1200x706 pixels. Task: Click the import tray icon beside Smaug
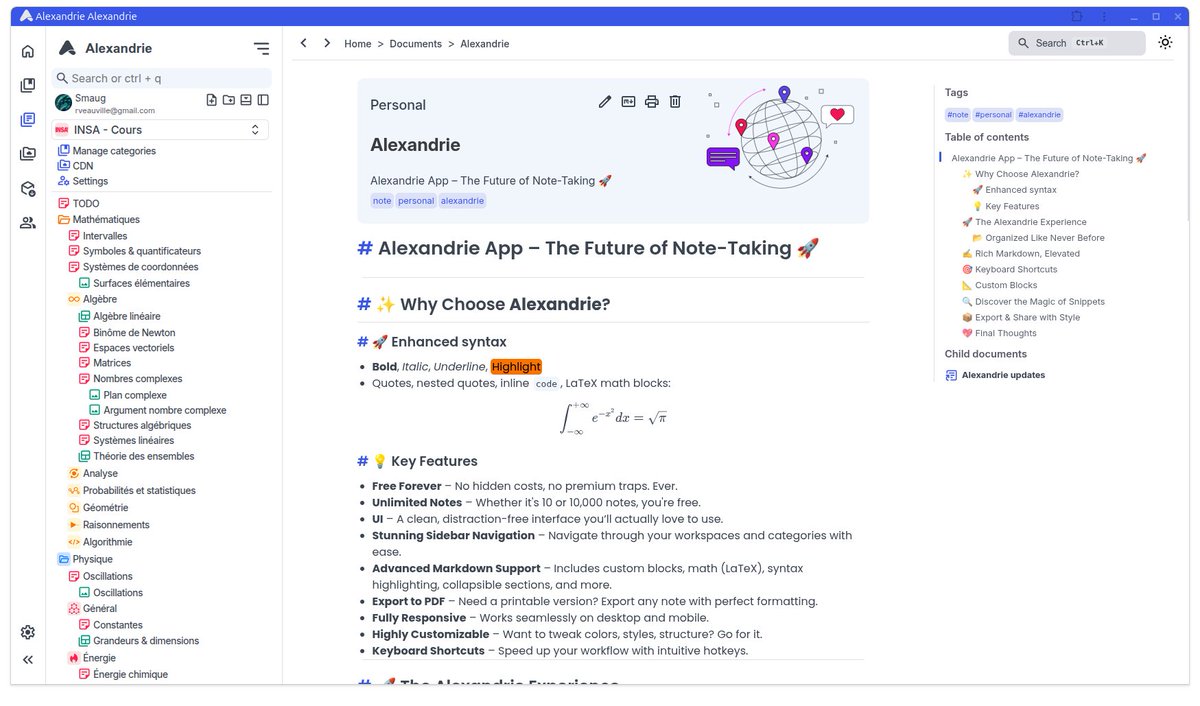click(x=246, y=100)
